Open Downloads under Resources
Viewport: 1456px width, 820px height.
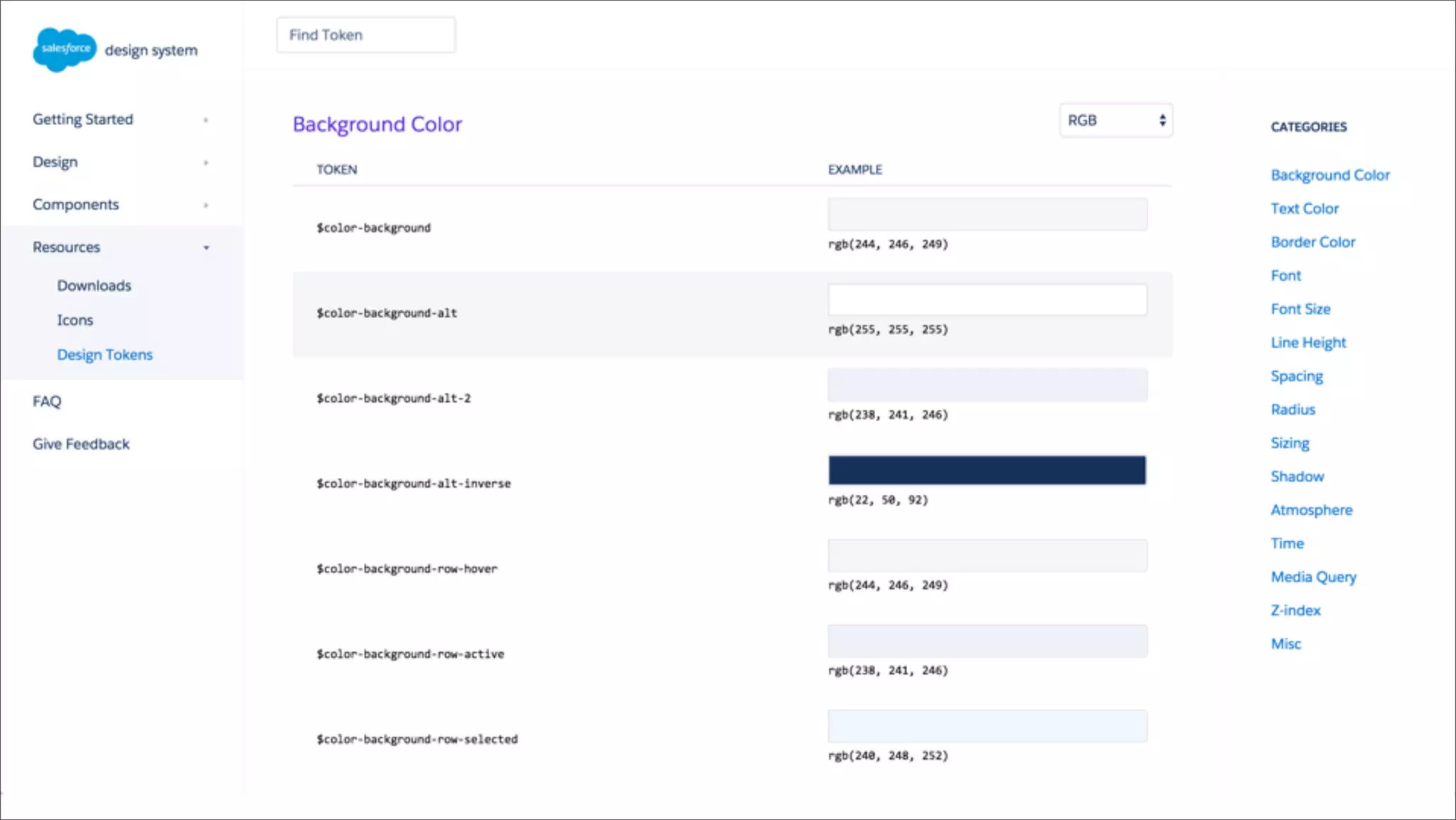pos(94,285)
